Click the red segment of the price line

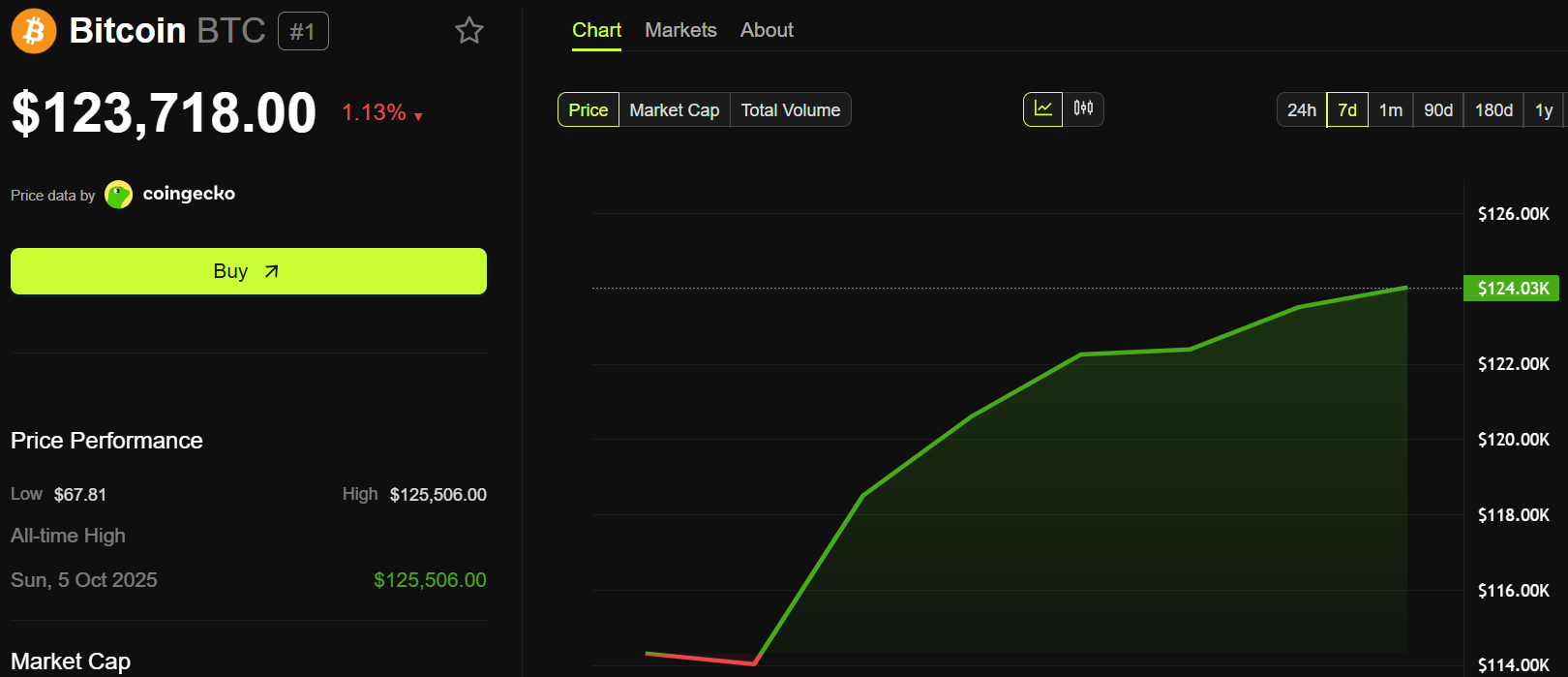(701, 658)
